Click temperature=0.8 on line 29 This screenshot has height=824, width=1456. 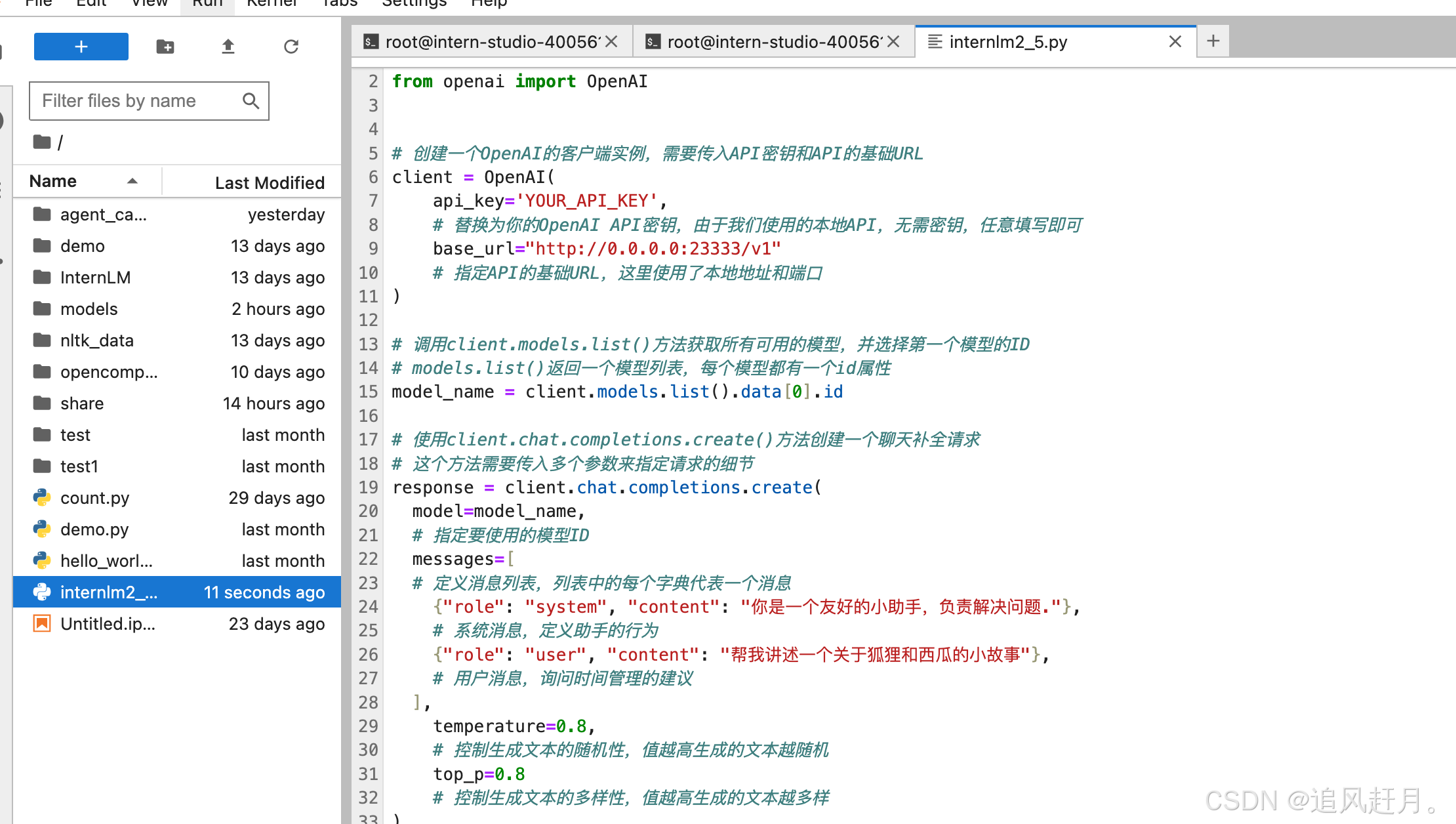pos(514,726)
